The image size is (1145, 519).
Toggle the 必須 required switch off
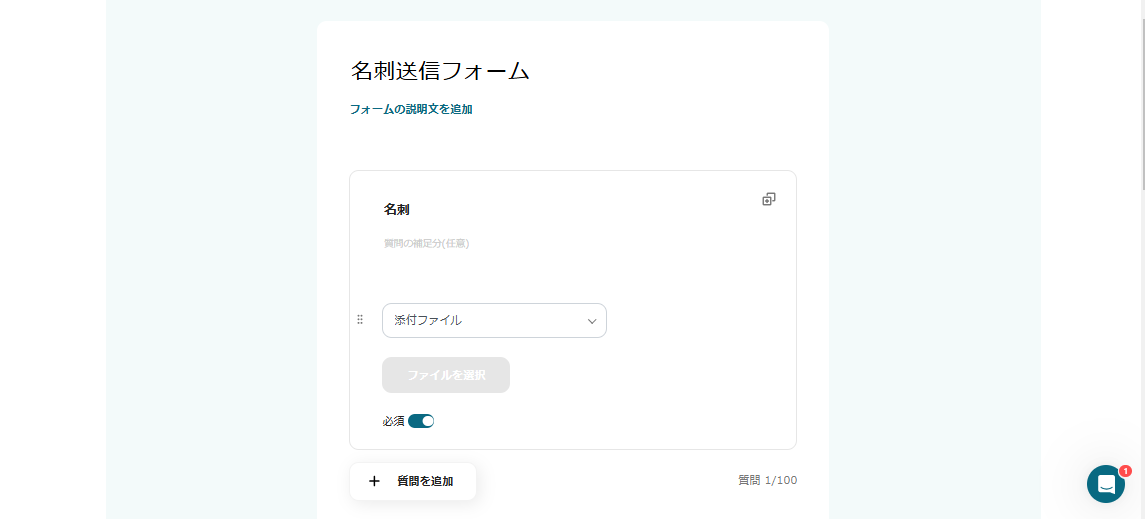pos(421,421)
